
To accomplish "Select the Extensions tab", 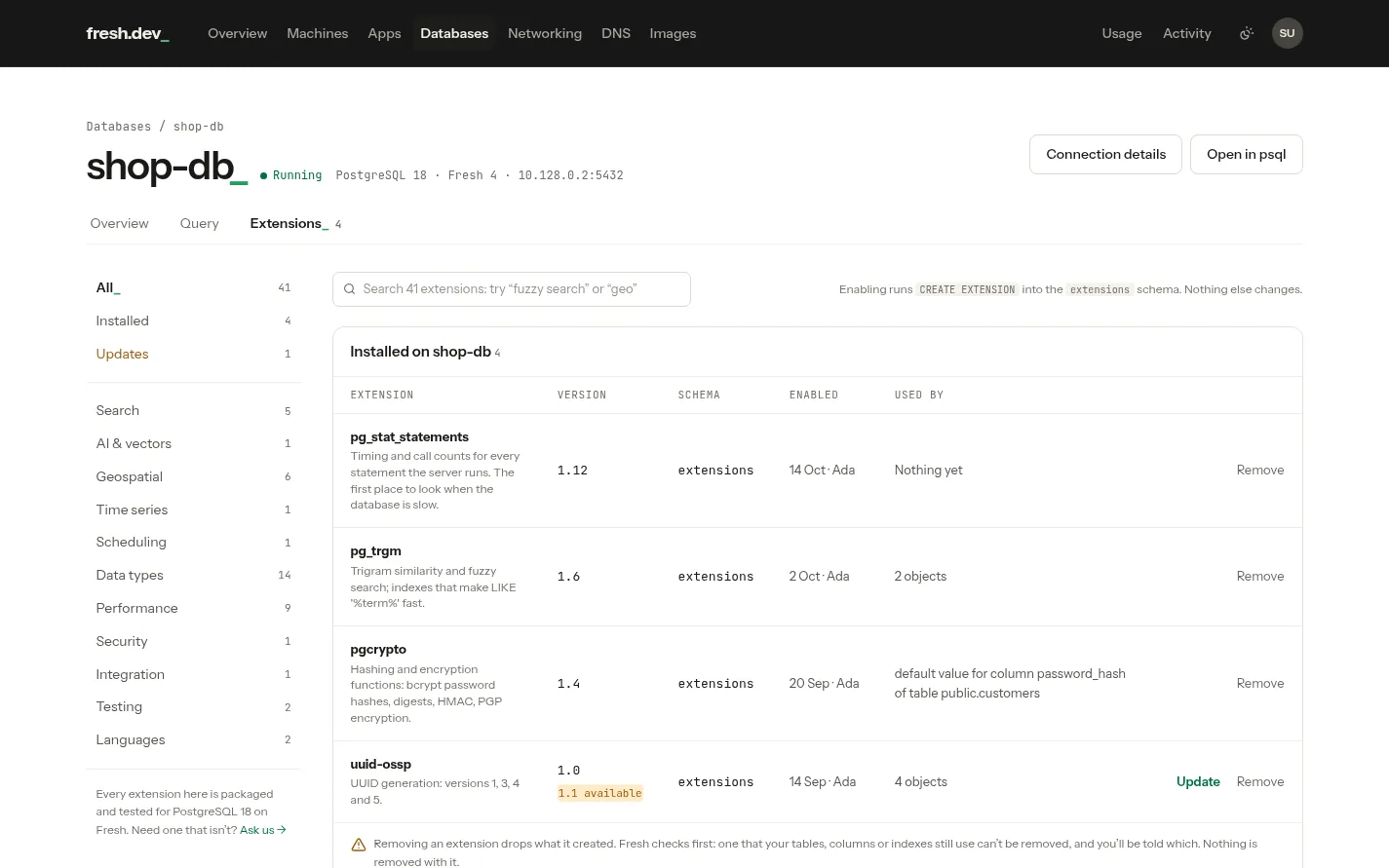I will [295, 223].
